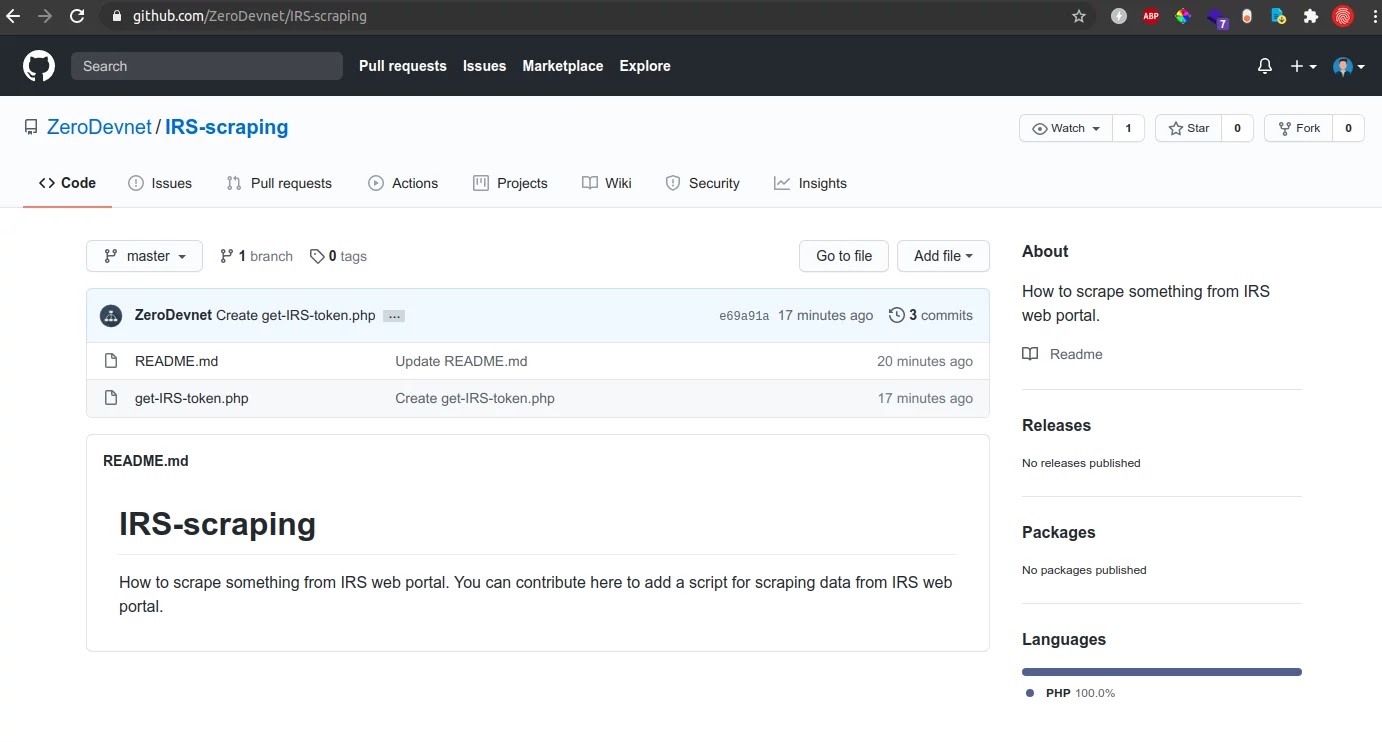Open the master branch dropdown
1382x742 pixels.
[144, 256]
